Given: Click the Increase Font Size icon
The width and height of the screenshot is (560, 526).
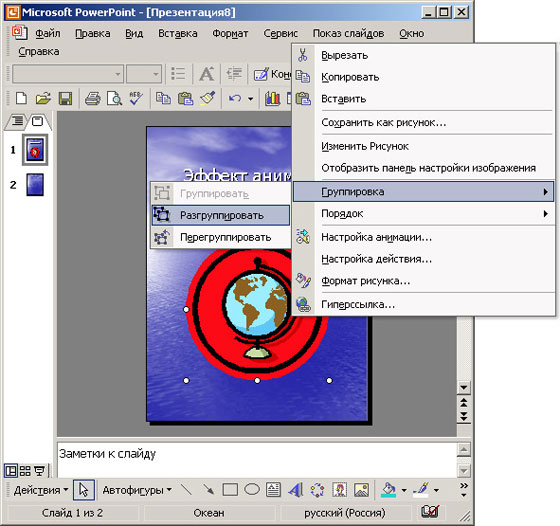Looking at the screenshot, I should (206, 74).
